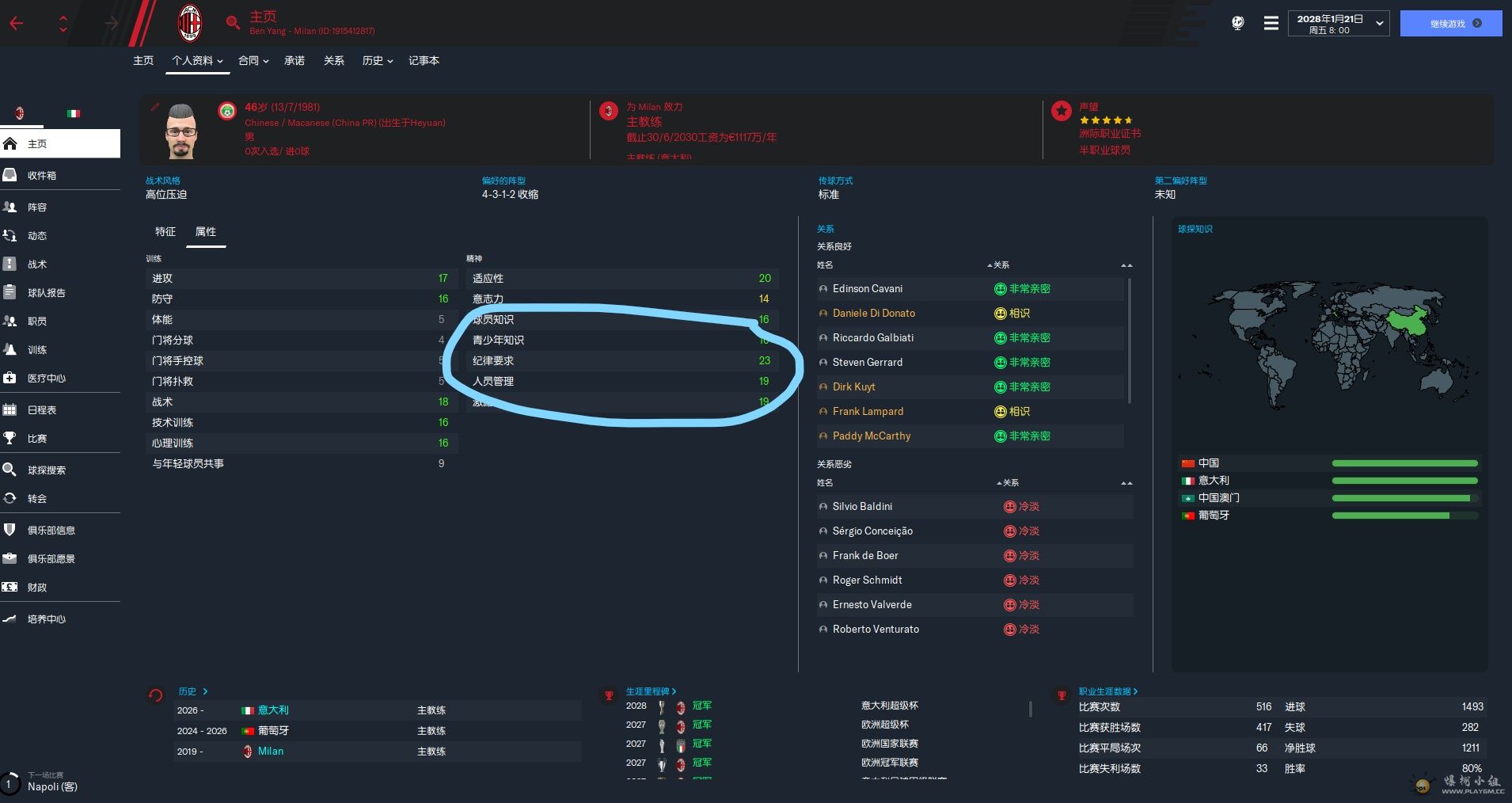
Task: Click the 适应性 attribute row valued 20
Action: tap(622, 278)
